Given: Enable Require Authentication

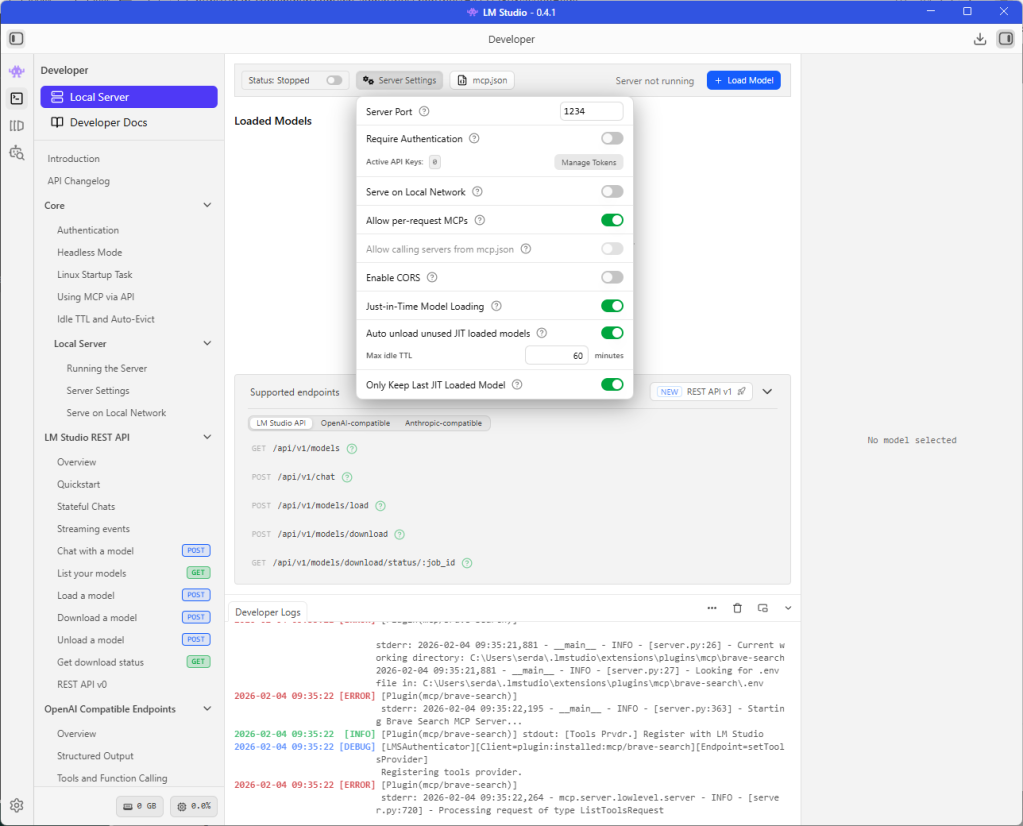Looking at the screenshot, I should 611,138.
